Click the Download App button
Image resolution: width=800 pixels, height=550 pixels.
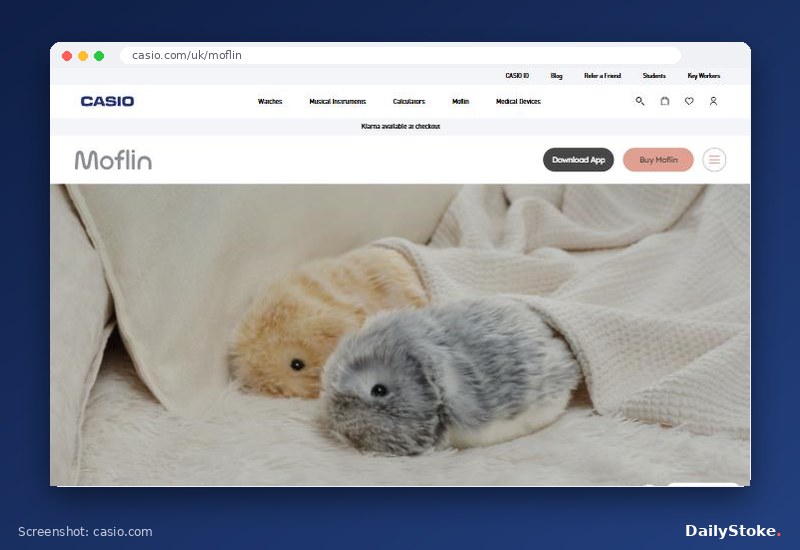tap(578, 160)
